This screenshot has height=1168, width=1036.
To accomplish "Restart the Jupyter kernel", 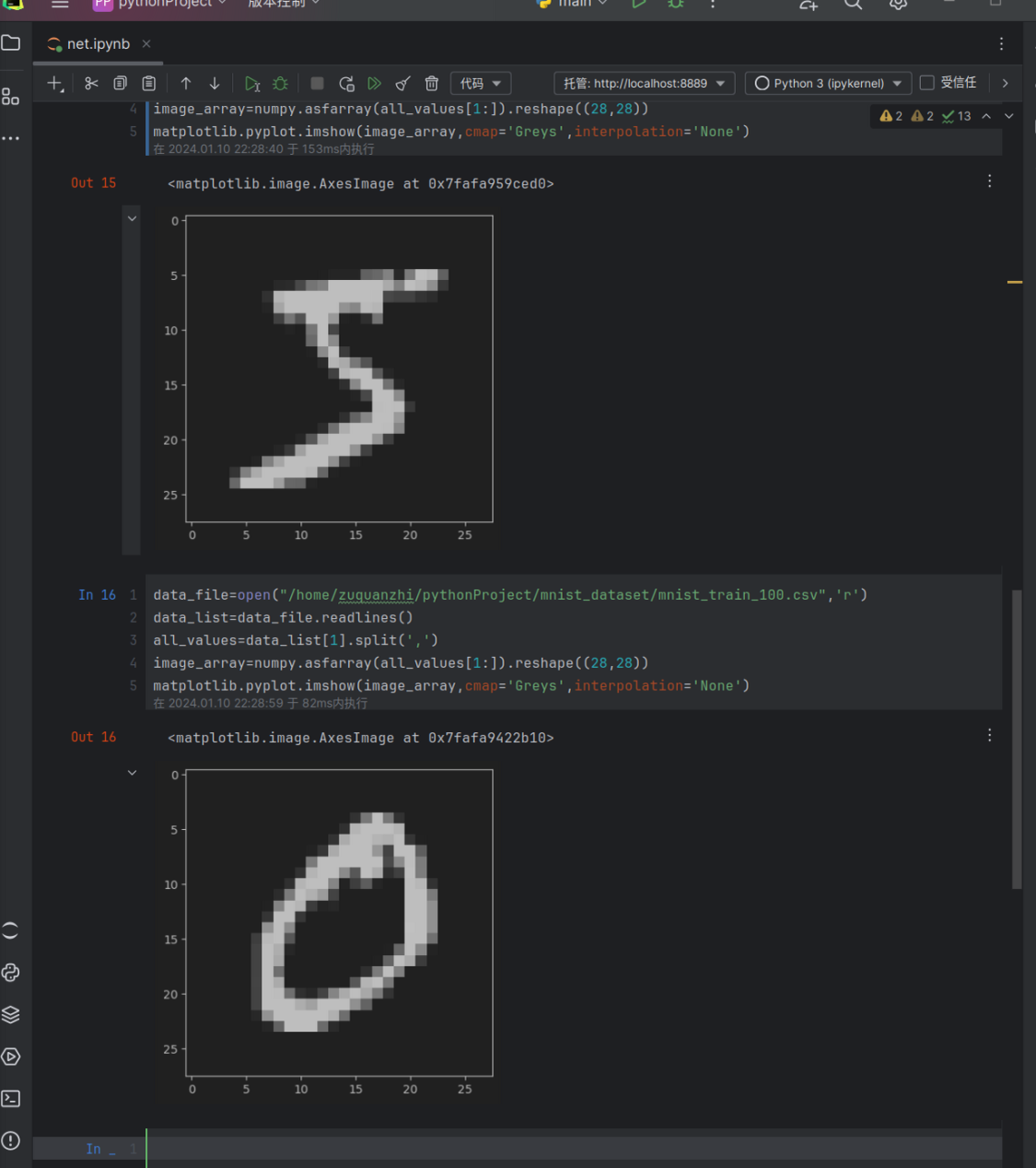I will [x=346, y=84].
